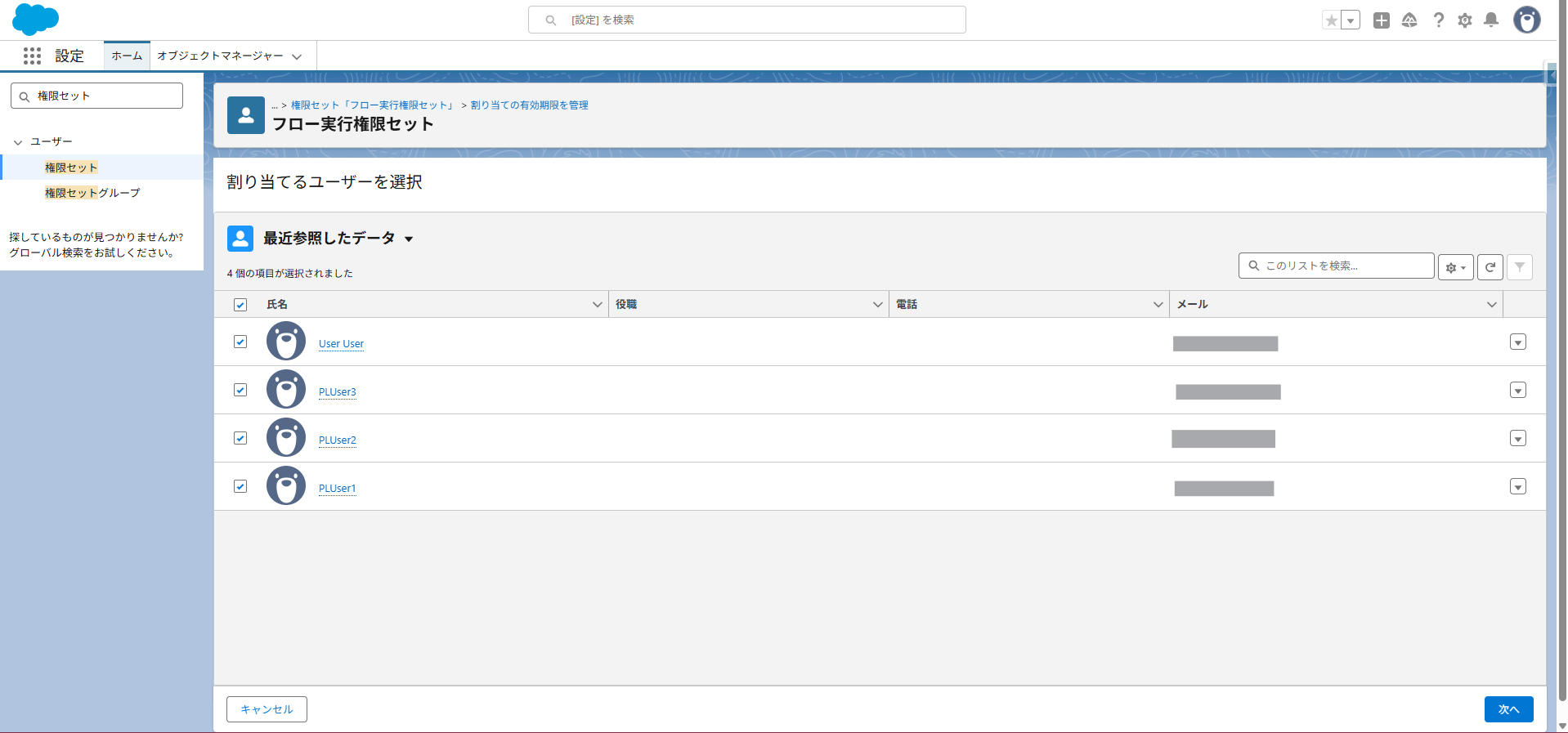Viewport: 1568px width, 733px height.
Task: Click the favorites star icon
Action: point(1332,20)
